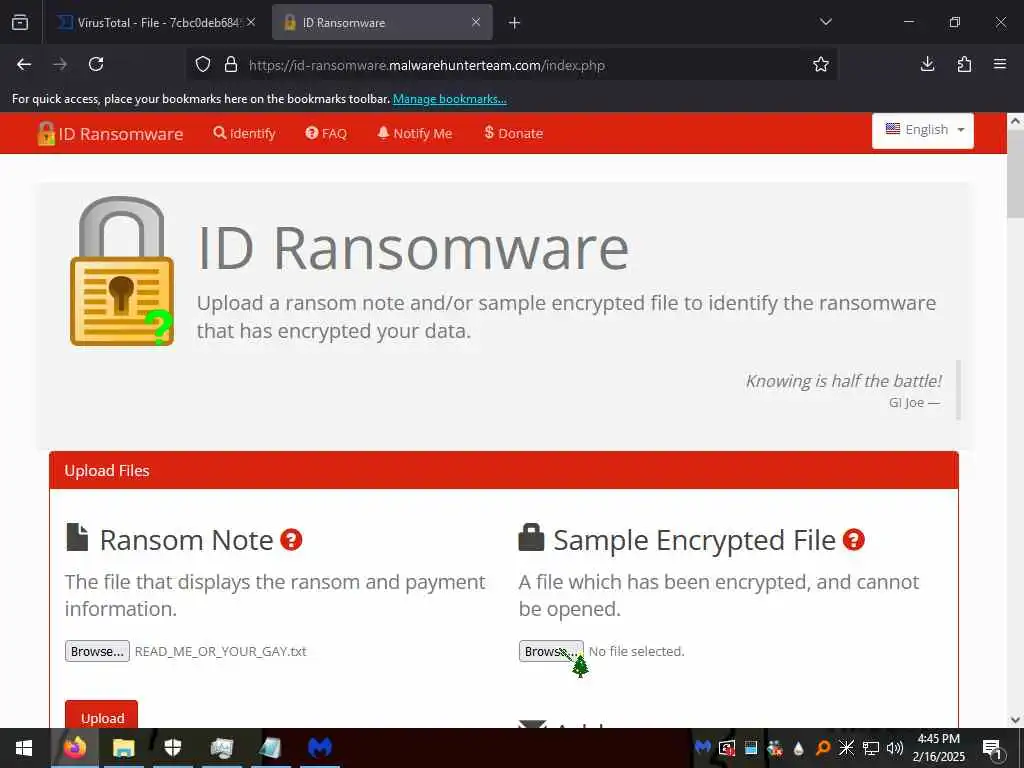
Task: Click the tracking protection shield icon
Action: point(203,65)
